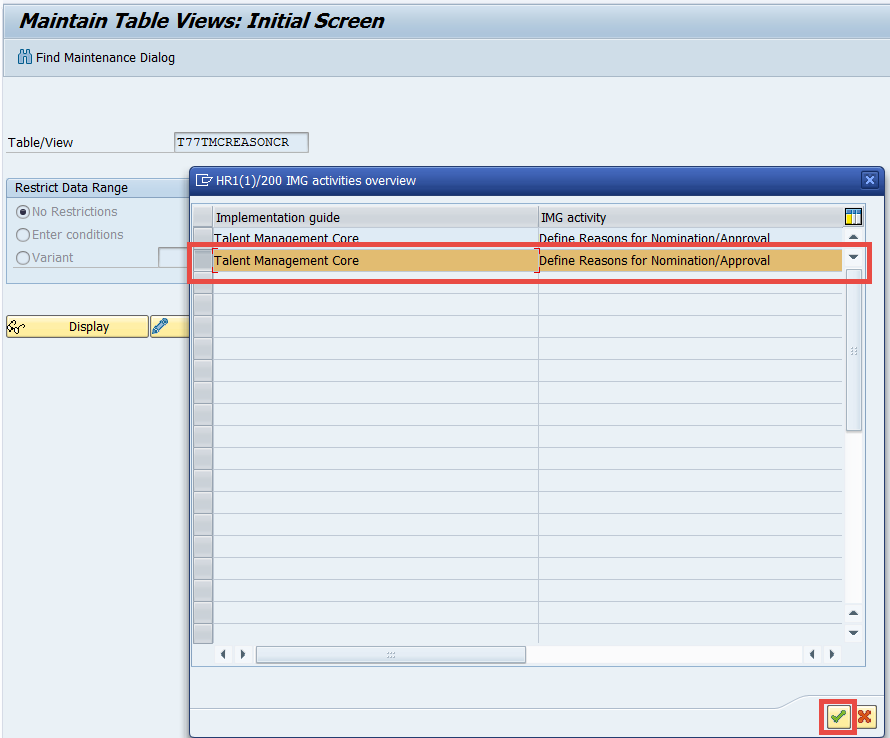Click the Display button

[x=90, y=326]
